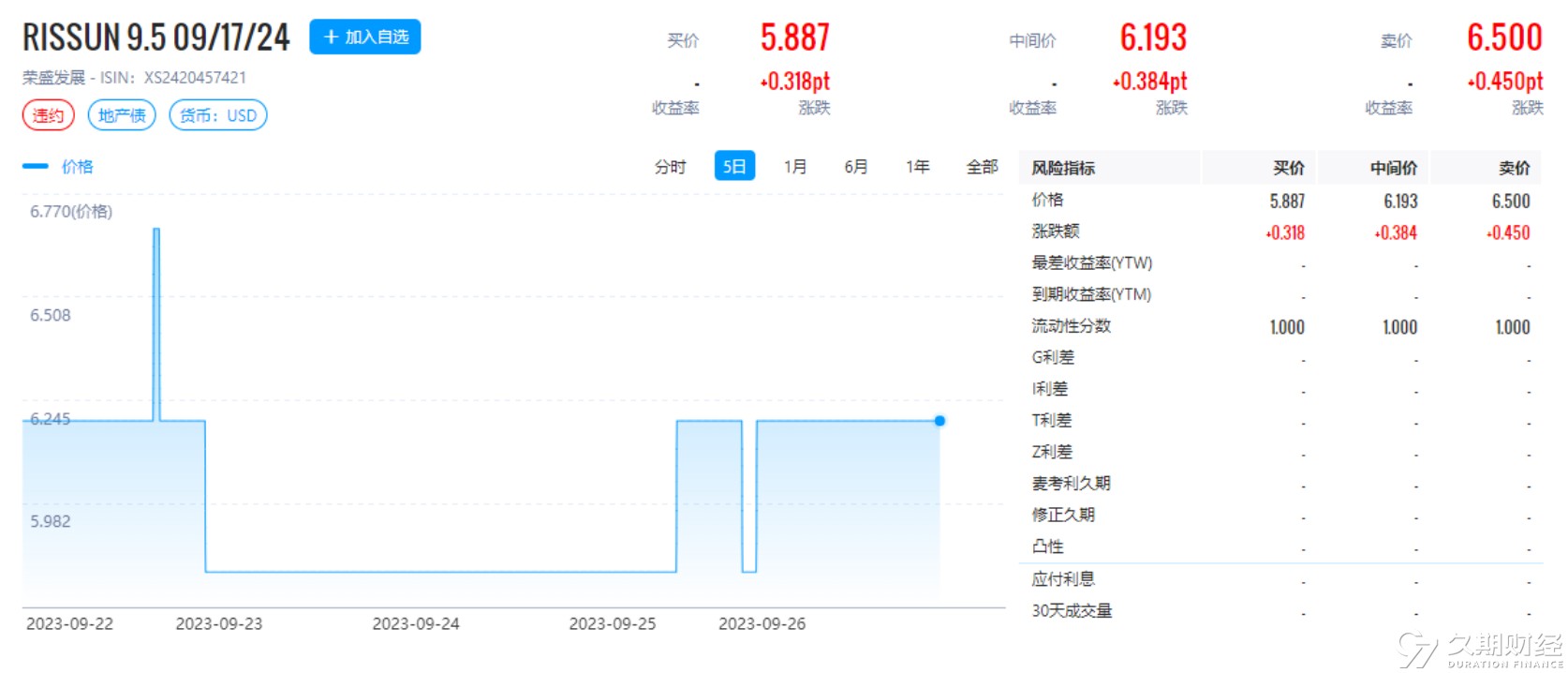Viewport: 1568px width, 673px height.
Task: Switch chart to 1月 range
Action: 795,167
